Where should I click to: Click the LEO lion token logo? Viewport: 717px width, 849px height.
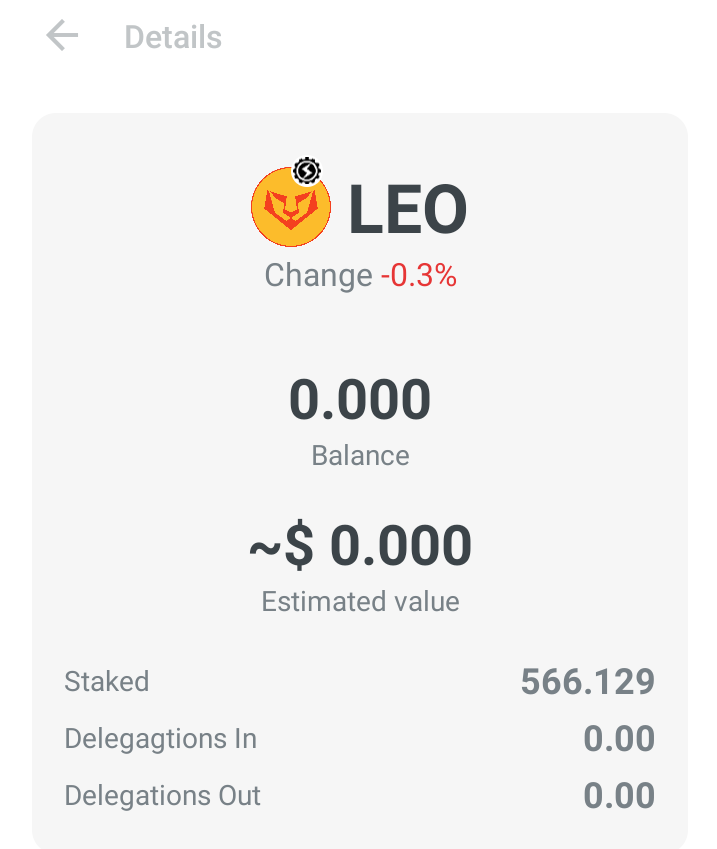click(x=291, y=208)
